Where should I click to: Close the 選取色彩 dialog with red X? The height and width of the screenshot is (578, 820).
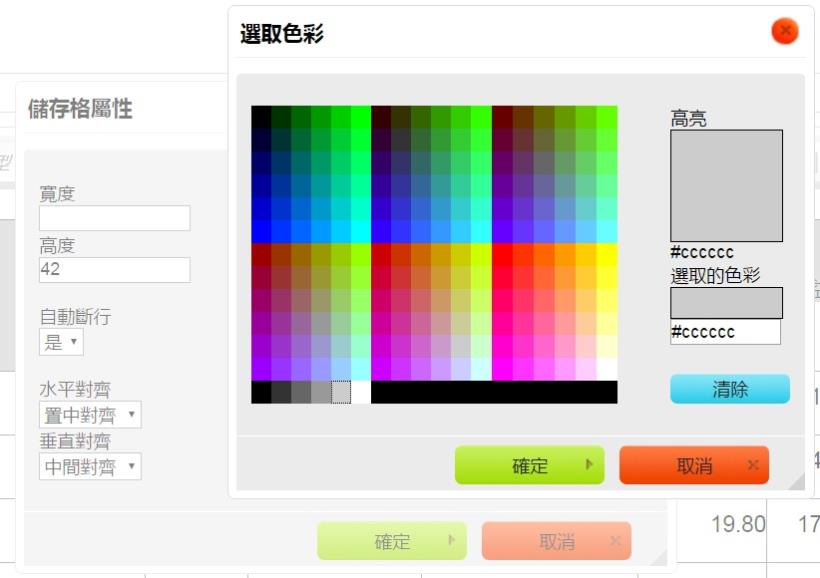[784, 31]
